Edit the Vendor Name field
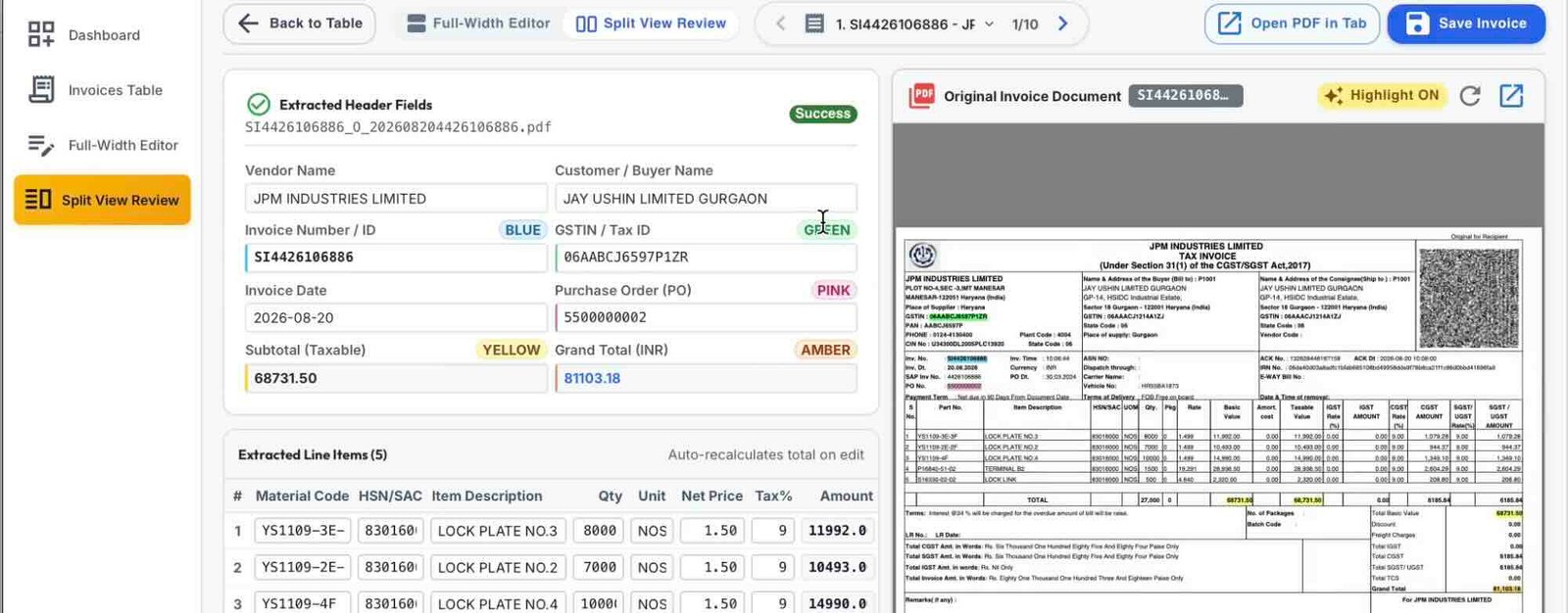 [396, 198]
